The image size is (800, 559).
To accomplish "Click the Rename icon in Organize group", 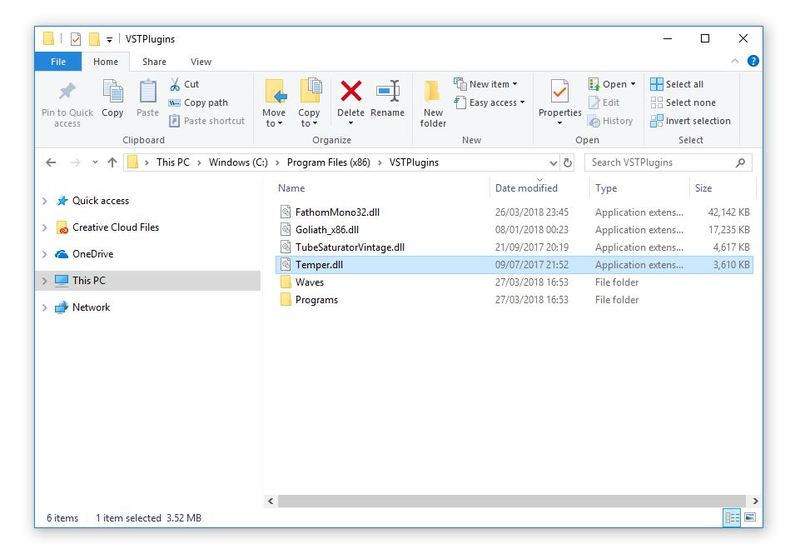I will point(387,92).
